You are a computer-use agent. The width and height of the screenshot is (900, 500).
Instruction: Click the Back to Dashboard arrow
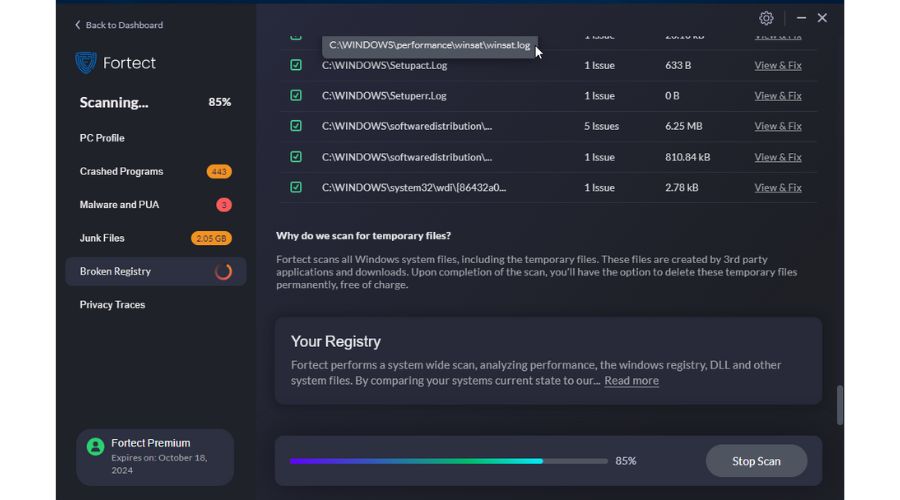78,25
